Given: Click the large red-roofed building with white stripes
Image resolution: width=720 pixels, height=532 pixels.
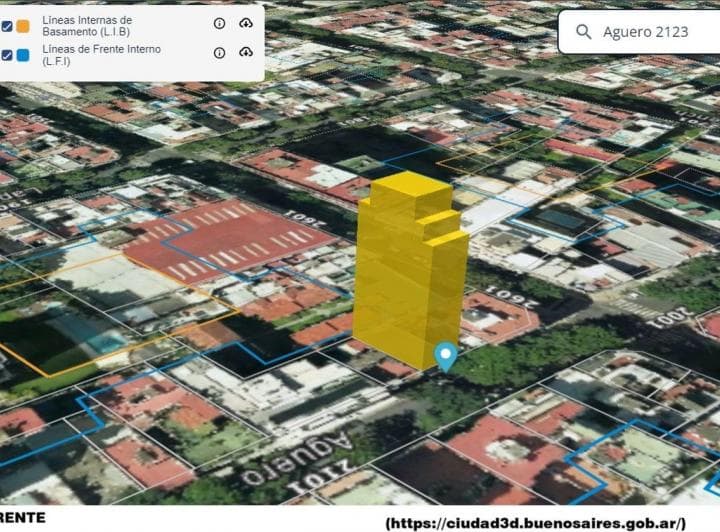Looking at the screenshot, I should point(230,241).
